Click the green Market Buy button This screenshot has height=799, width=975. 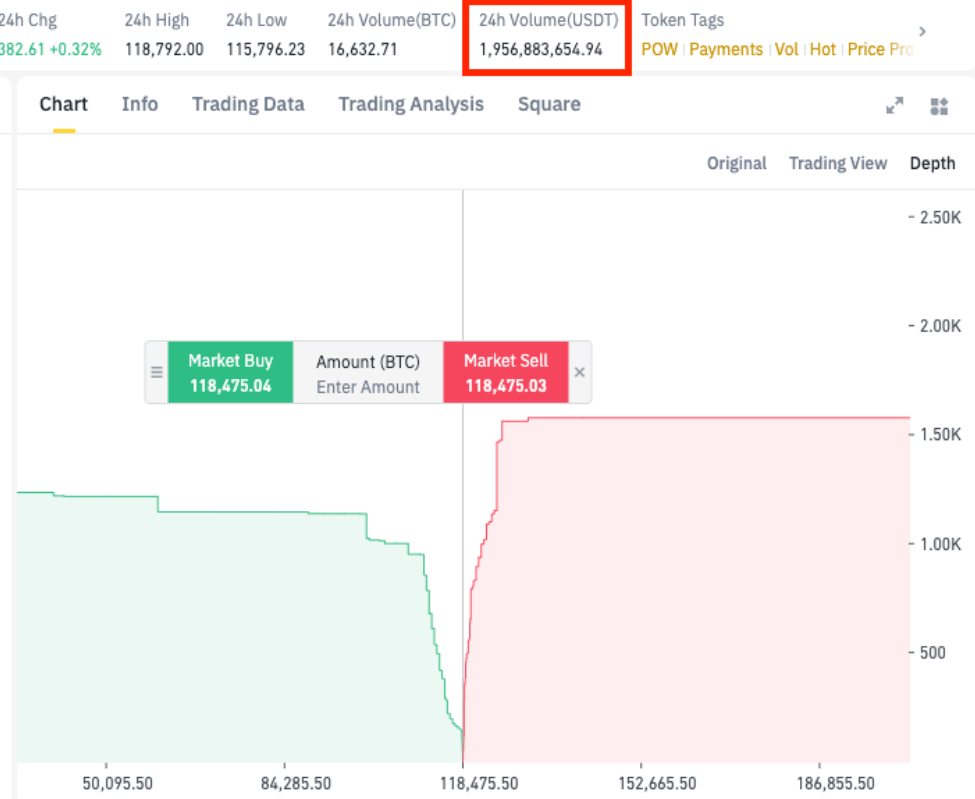[x=230, y=372]
